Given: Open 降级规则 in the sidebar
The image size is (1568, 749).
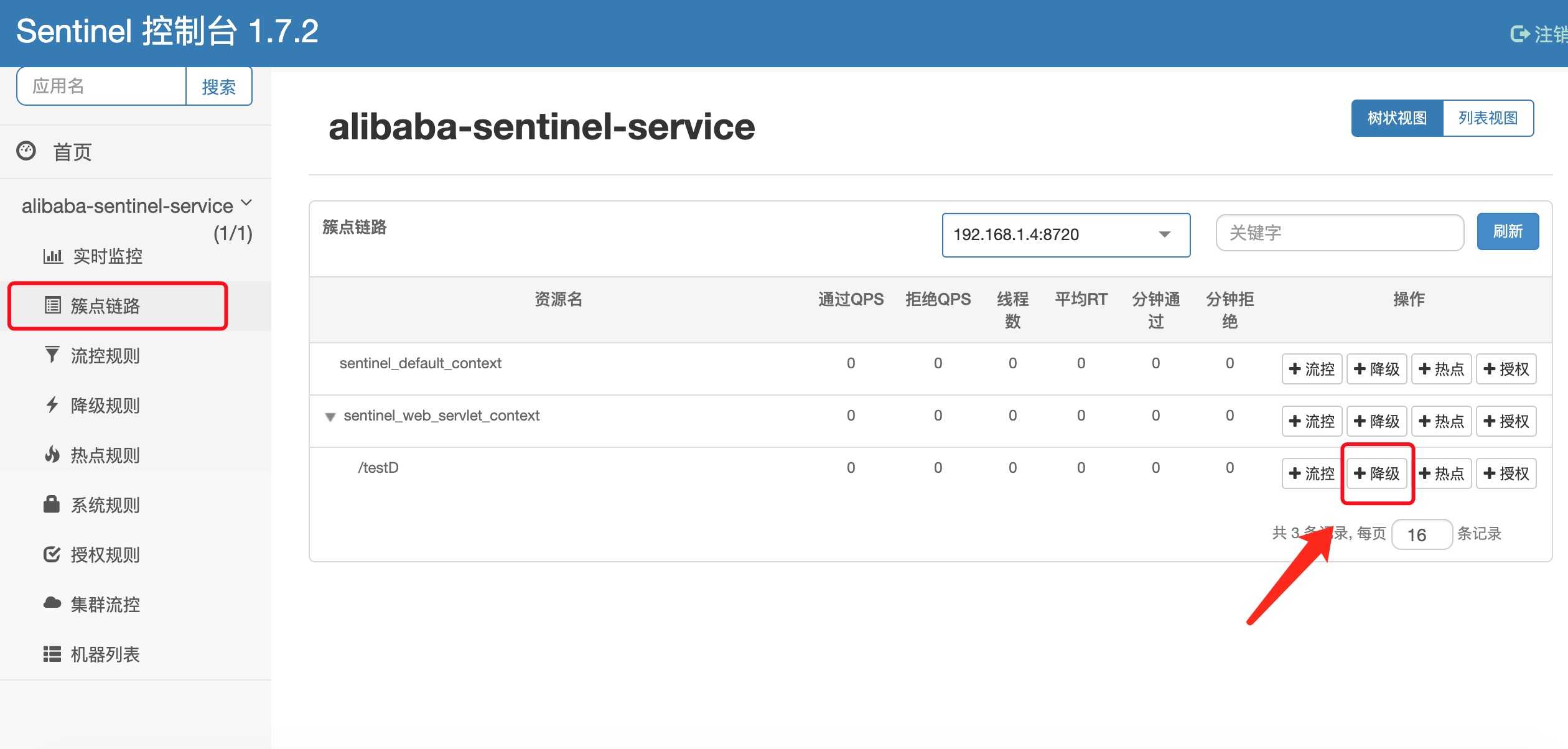Looking at the screenshot, I should [105, 406].
